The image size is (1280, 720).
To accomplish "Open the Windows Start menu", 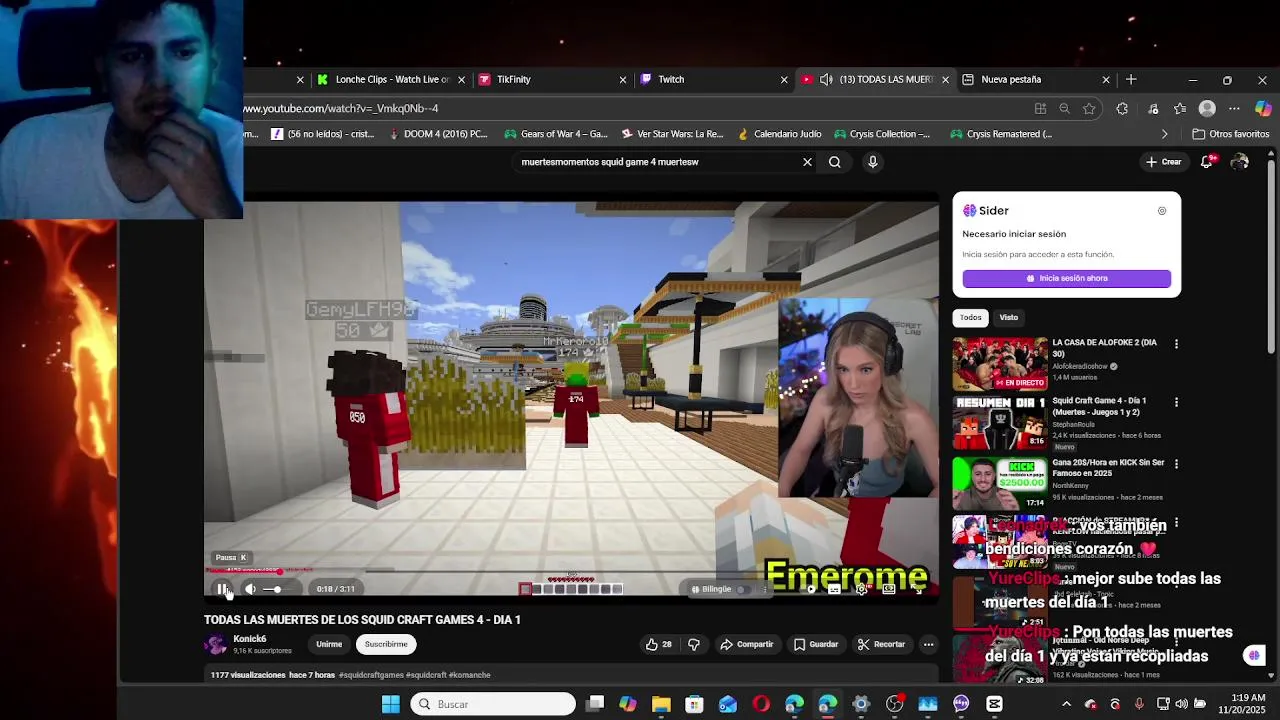I will (391, 704).
